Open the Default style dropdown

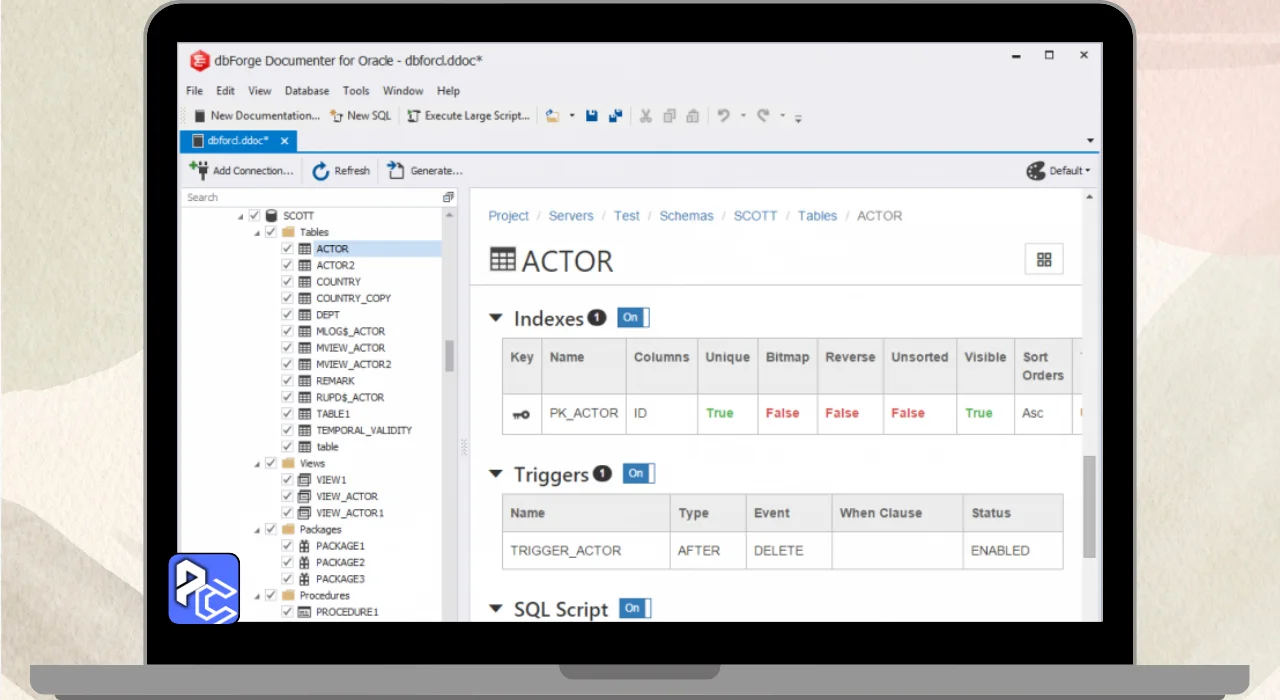click(1059, 171)
